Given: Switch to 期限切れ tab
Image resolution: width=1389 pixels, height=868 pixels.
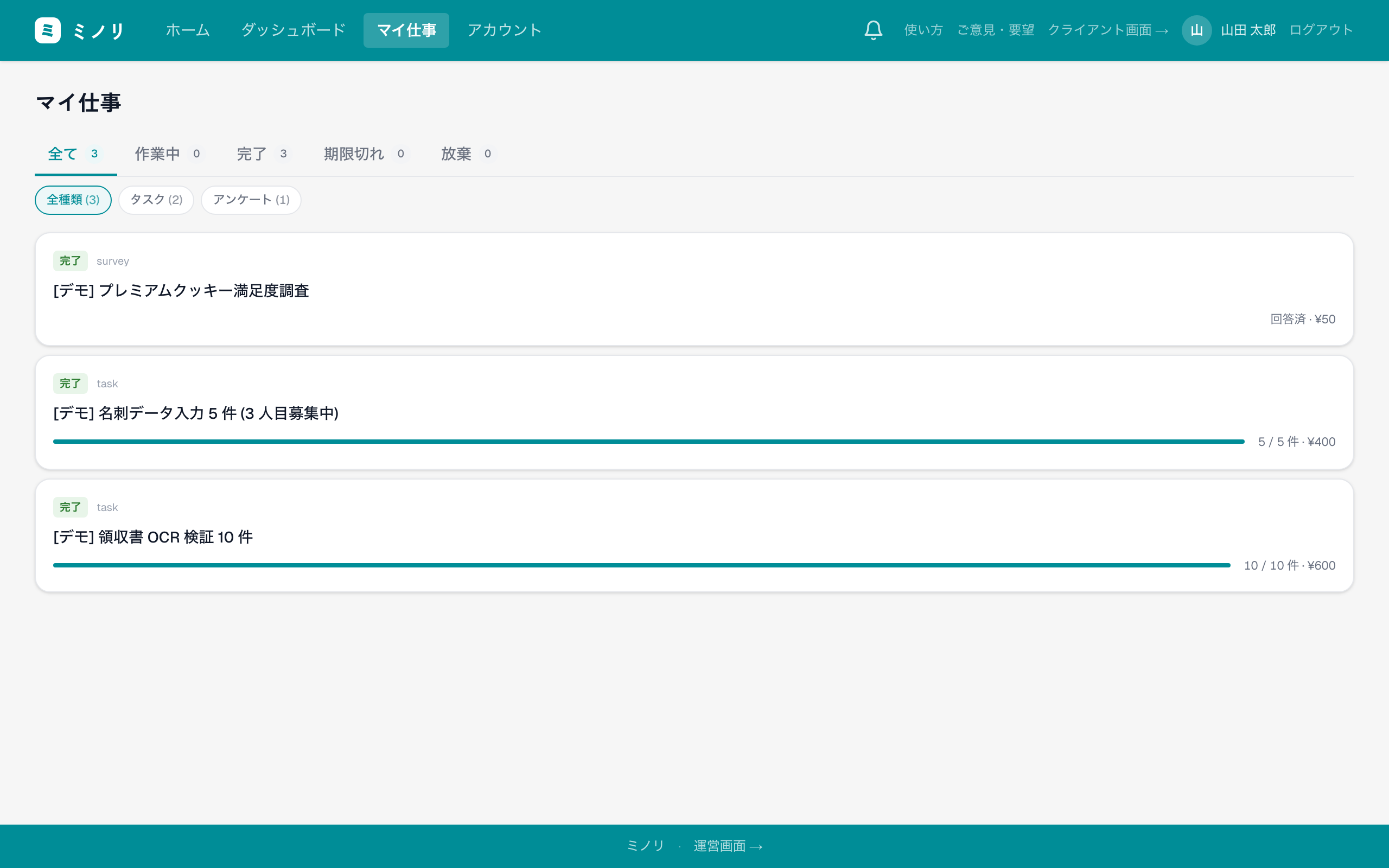Looking at the screenshot, I should (x=366, y=154).
